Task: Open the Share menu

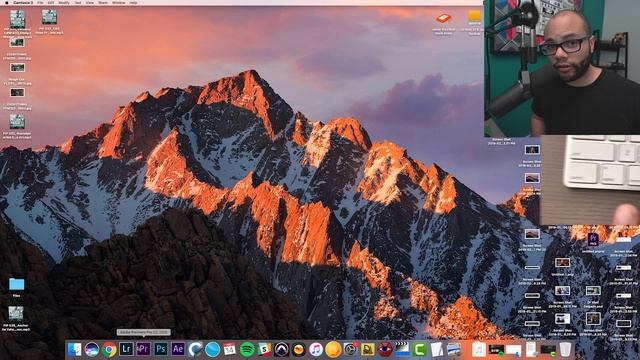Action: [103, 2]
